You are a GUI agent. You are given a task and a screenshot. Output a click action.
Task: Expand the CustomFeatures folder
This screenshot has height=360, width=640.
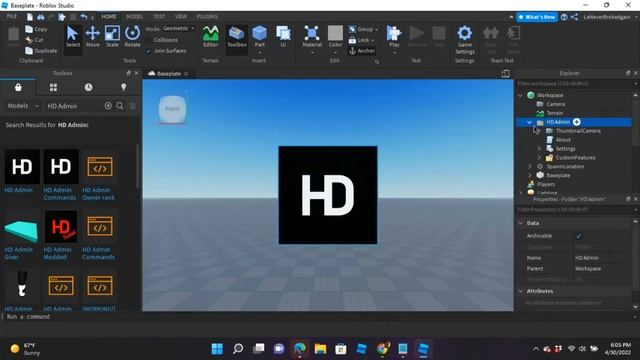coord(539,158)
